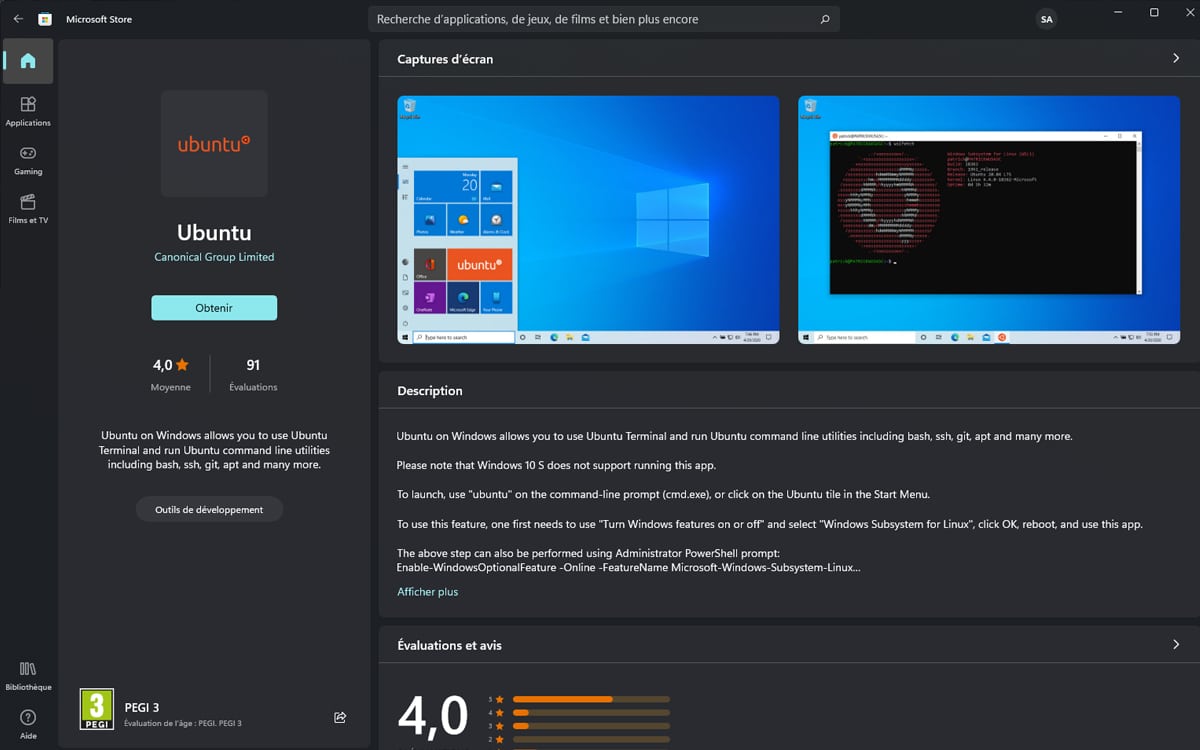Expand the Captures d'écran section chevron
The height and width of the screenshot is (750, 1200).
[x=1176, y=59]
